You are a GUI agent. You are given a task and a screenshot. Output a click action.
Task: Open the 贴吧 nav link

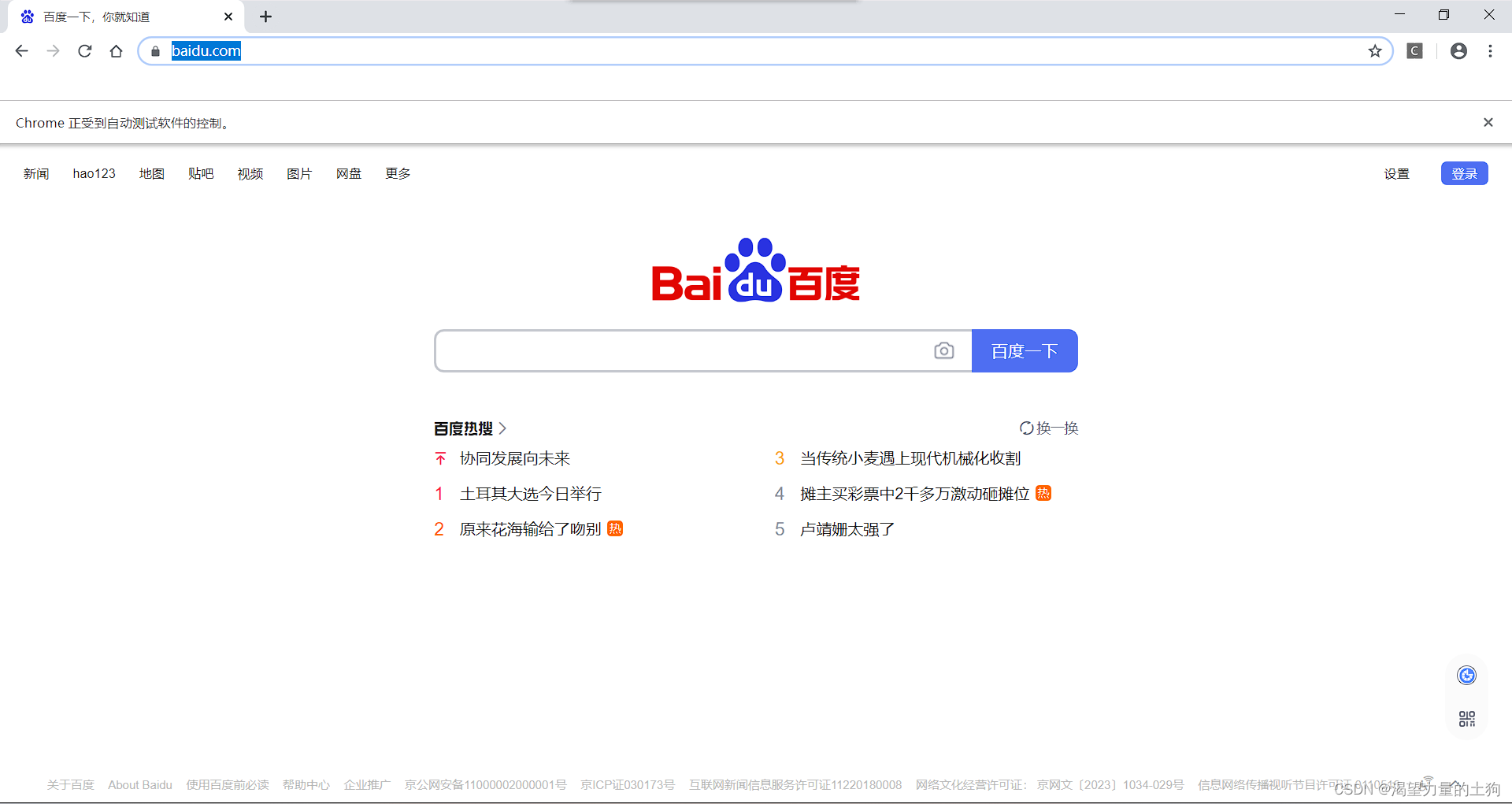point(201,174)
